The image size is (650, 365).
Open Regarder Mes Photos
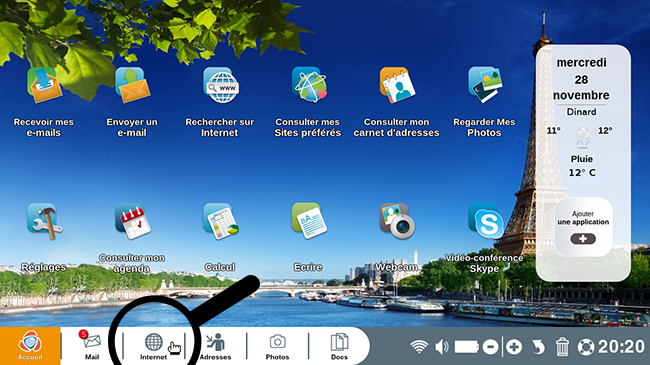(x=485, y=86)
